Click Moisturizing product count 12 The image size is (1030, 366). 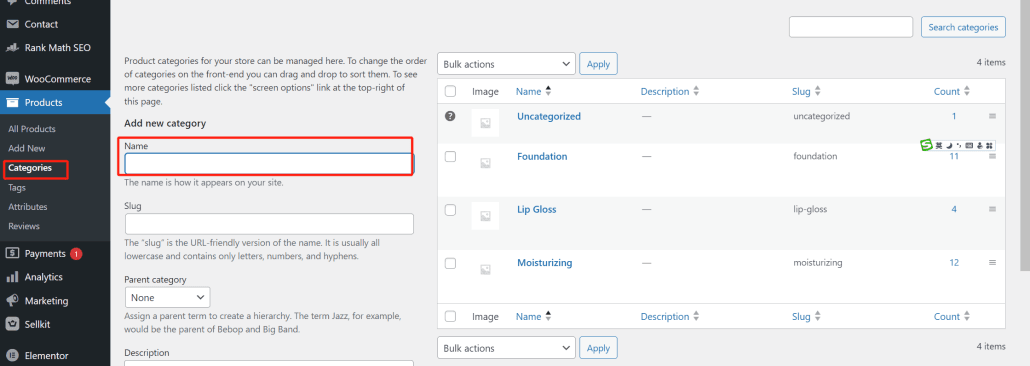(954, 263)
